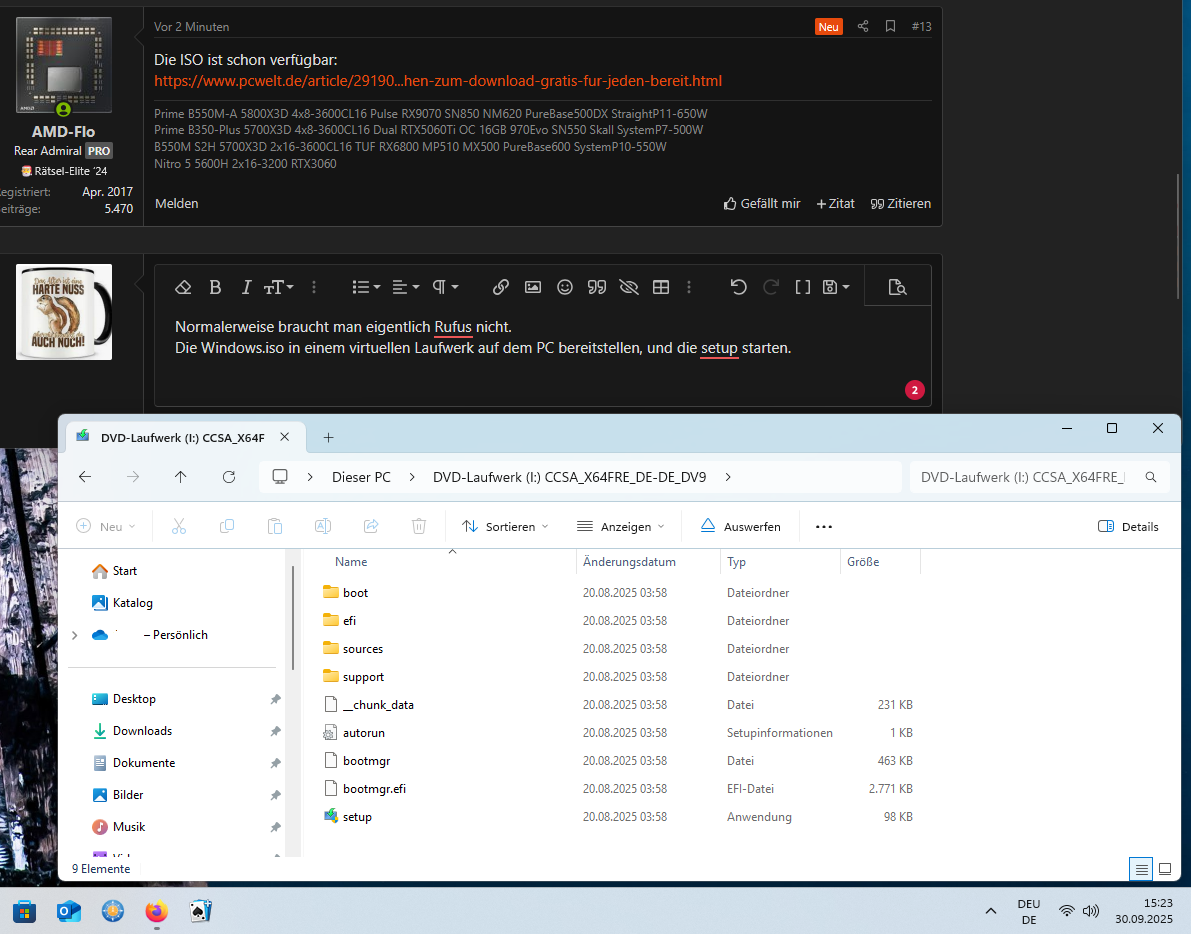Click Auswerfen to eject the drive
This screenshot has height=934, width=1191.
click(741, 526)
